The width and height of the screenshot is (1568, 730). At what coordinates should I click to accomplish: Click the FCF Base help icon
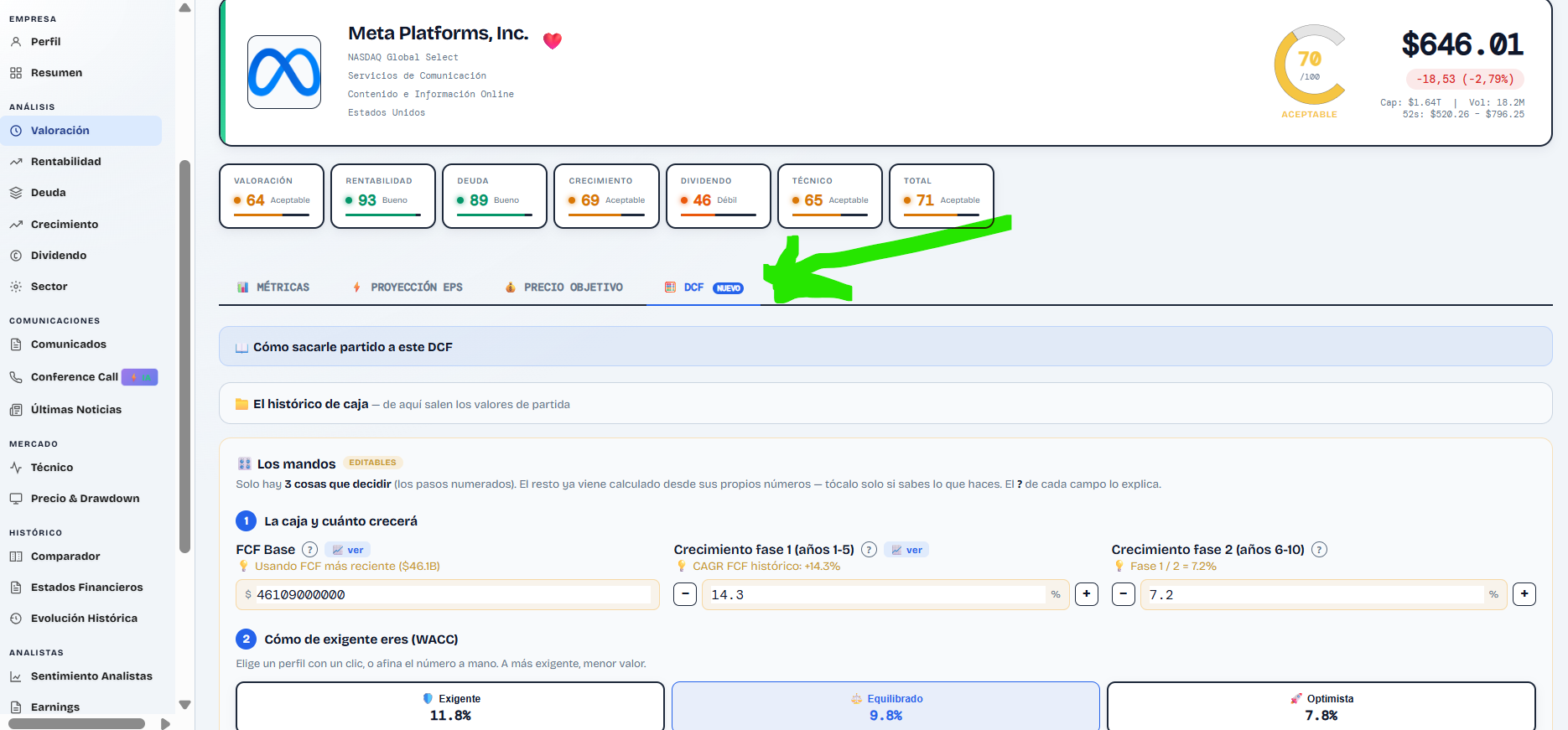coord(310,550)
